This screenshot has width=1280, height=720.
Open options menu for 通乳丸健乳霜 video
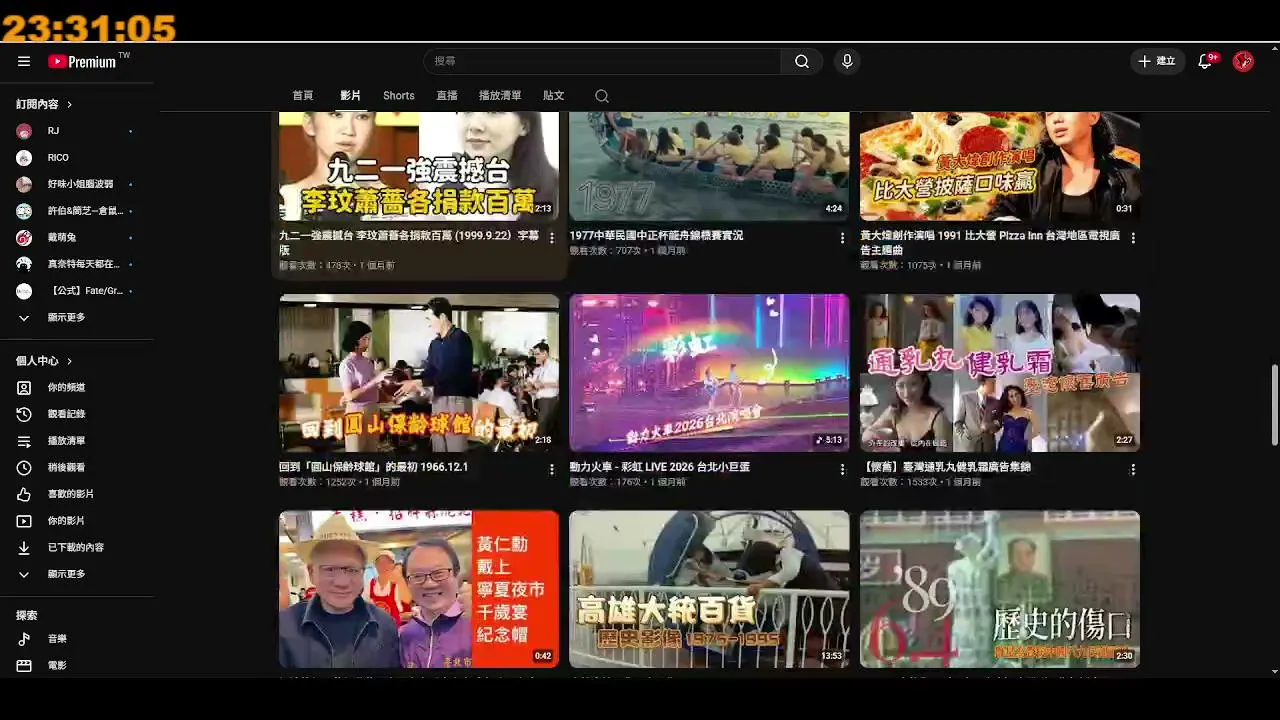(1133, 469)
